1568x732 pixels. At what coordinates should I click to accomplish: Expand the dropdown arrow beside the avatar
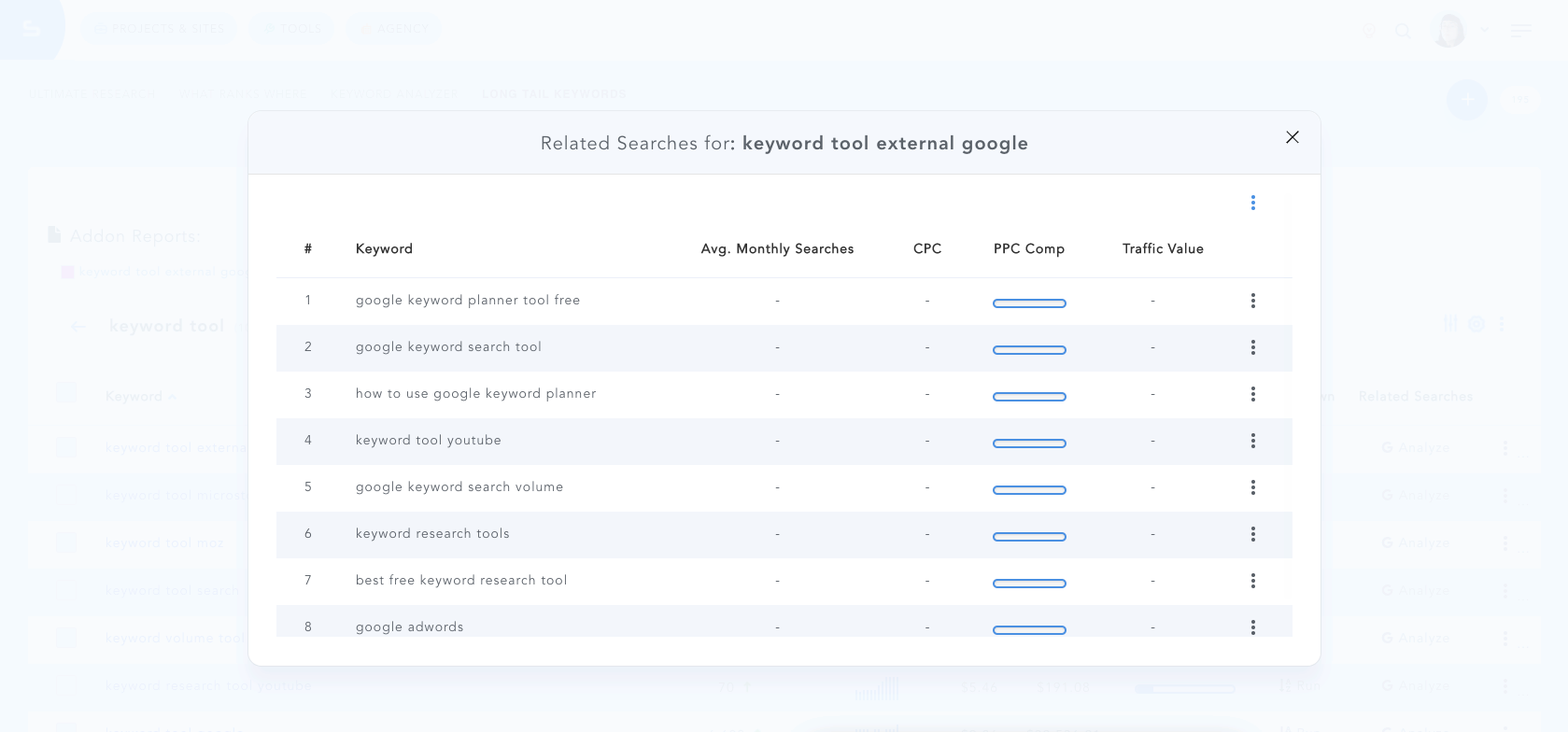click(1485, 30)
